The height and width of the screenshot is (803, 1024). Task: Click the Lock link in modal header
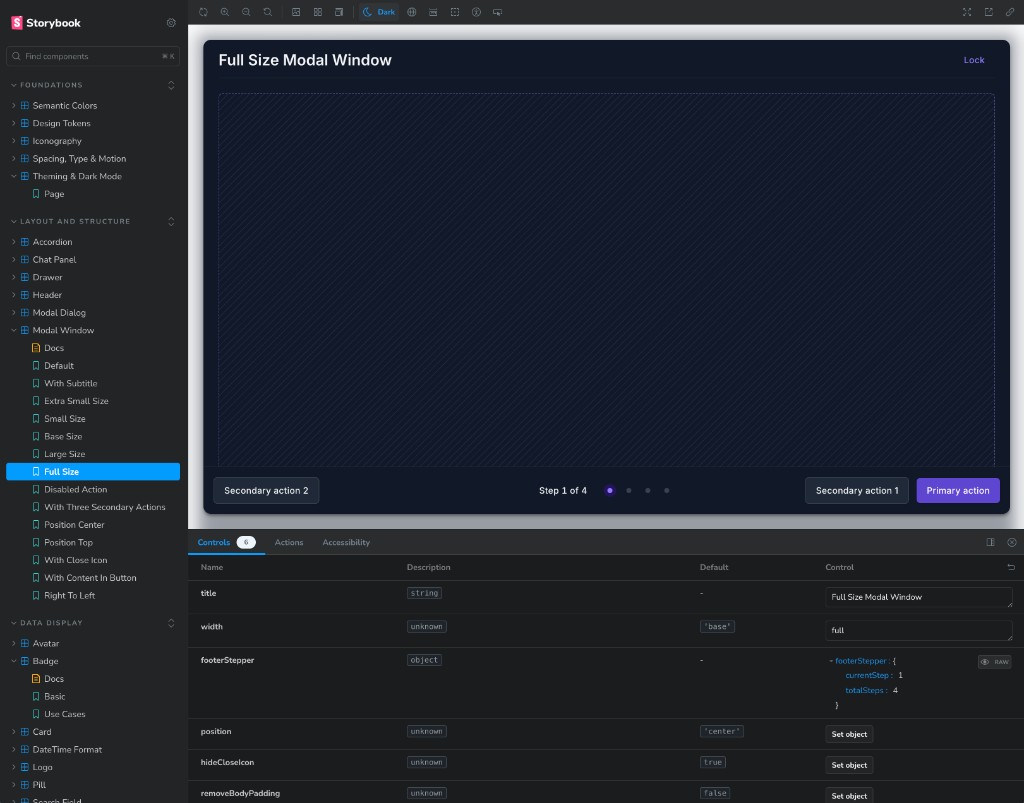click(974, 60)
